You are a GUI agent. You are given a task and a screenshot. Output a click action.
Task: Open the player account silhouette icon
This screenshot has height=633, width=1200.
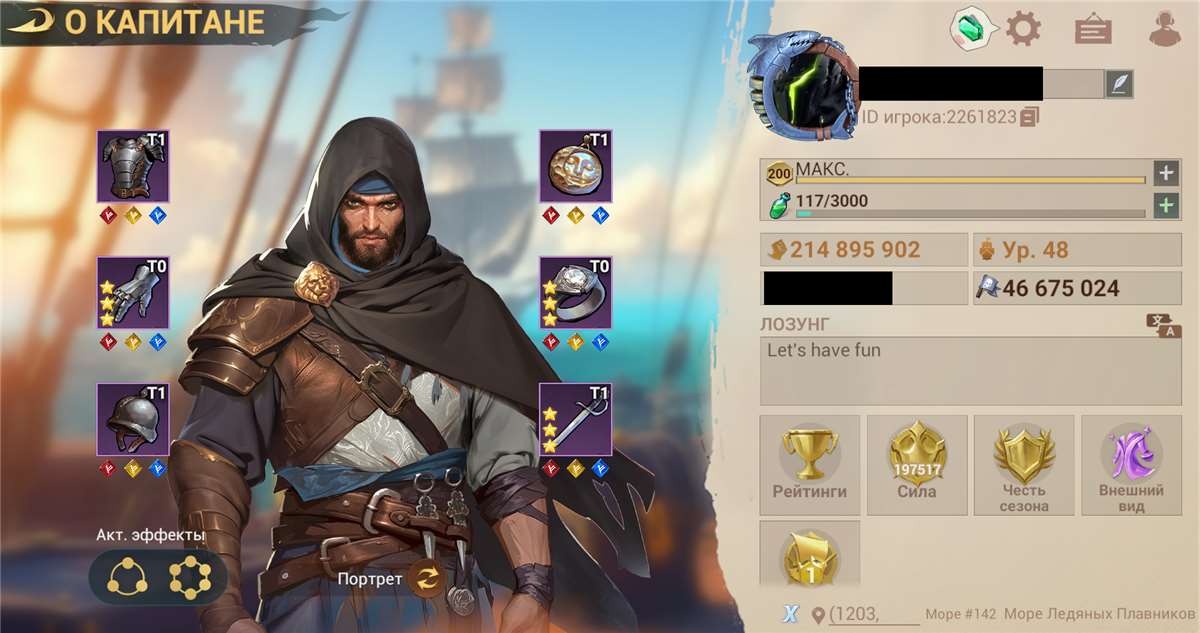(1165, 29)
